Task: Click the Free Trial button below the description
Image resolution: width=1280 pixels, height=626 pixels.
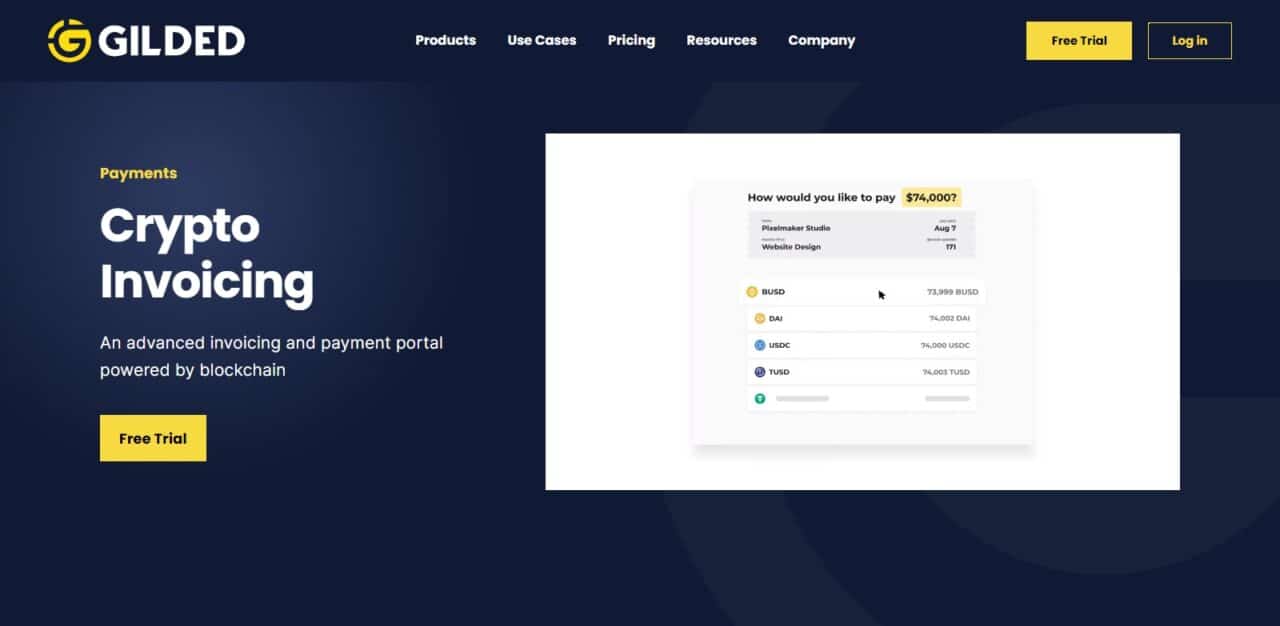Action: [x=153, y=438]
